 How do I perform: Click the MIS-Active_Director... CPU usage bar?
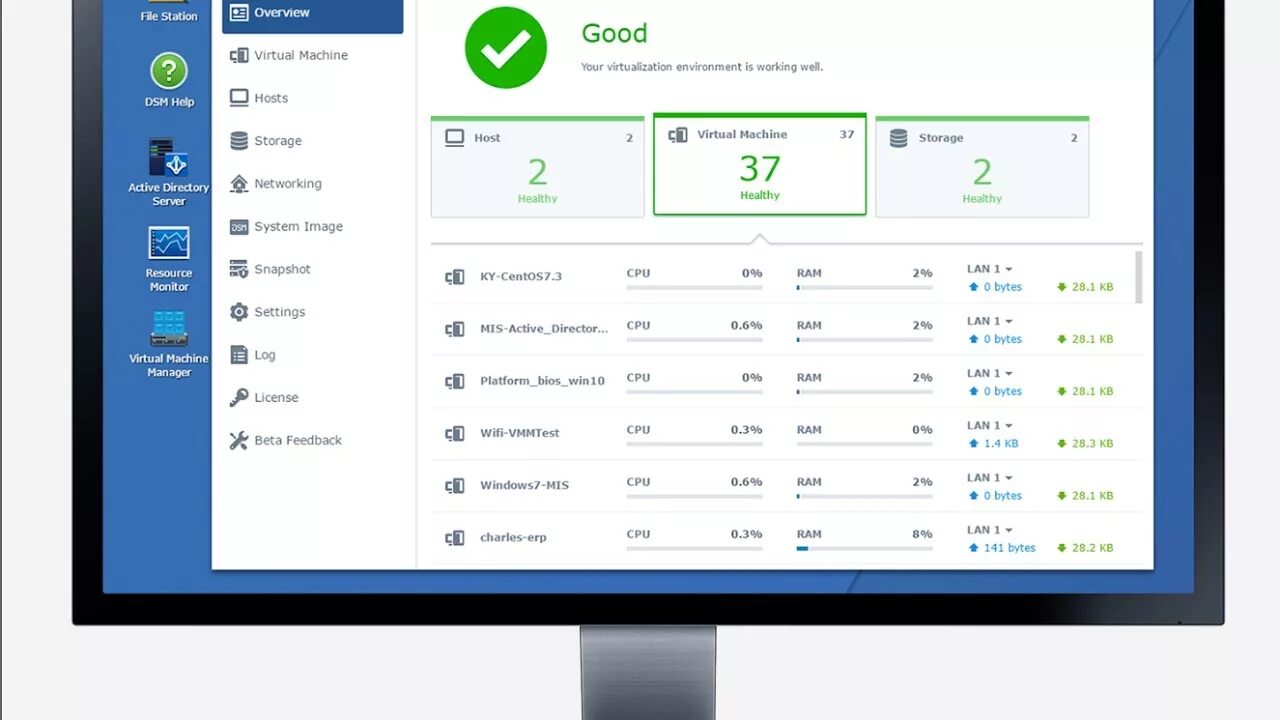point(694,339)
